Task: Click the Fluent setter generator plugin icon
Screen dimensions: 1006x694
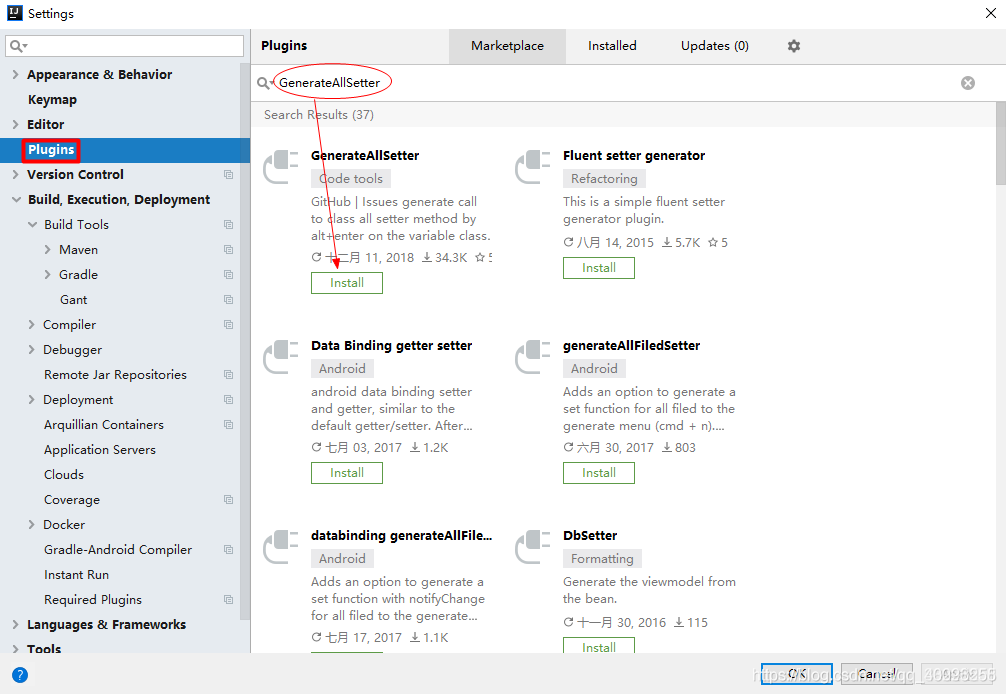Action: [x=533, y=166]
